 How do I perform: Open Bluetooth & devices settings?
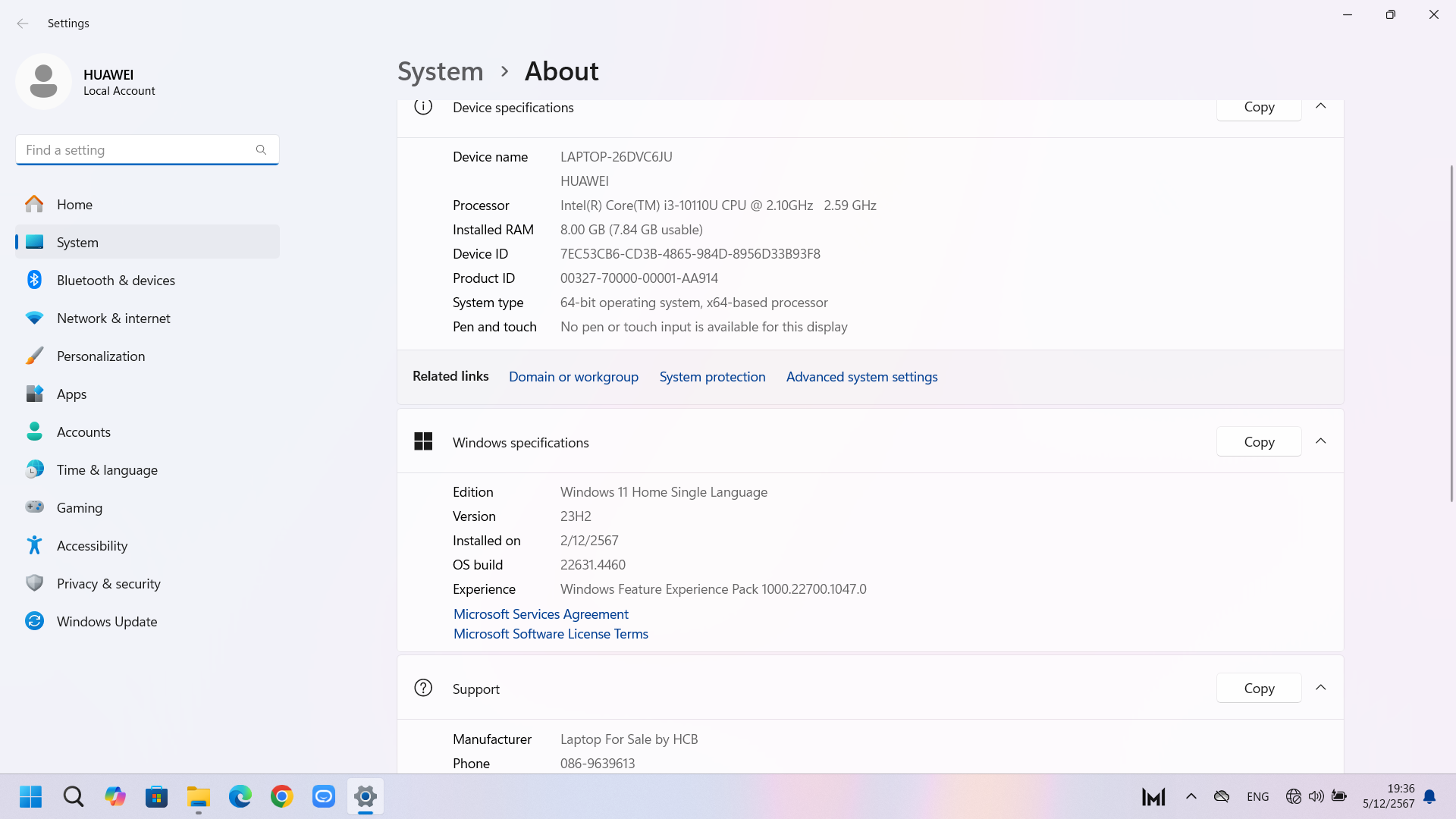coord(147,280)
